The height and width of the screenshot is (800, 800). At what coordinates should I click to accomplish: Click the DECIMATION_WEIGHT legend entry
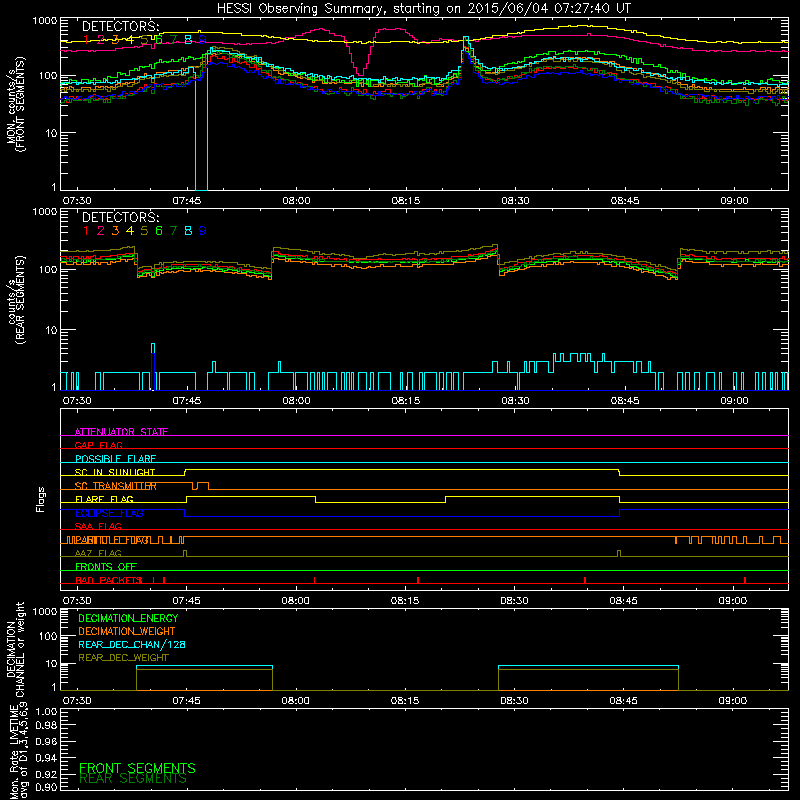point(127,632)
